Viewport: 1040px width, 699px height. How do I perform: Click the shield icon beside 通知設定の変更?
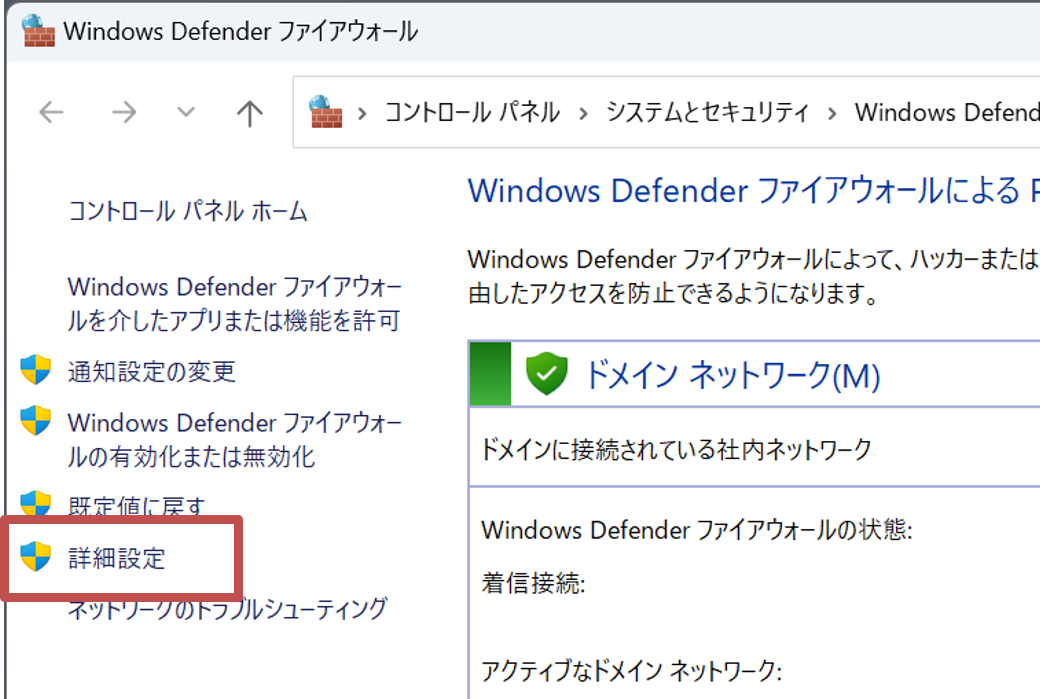click(x=36, y=370)
